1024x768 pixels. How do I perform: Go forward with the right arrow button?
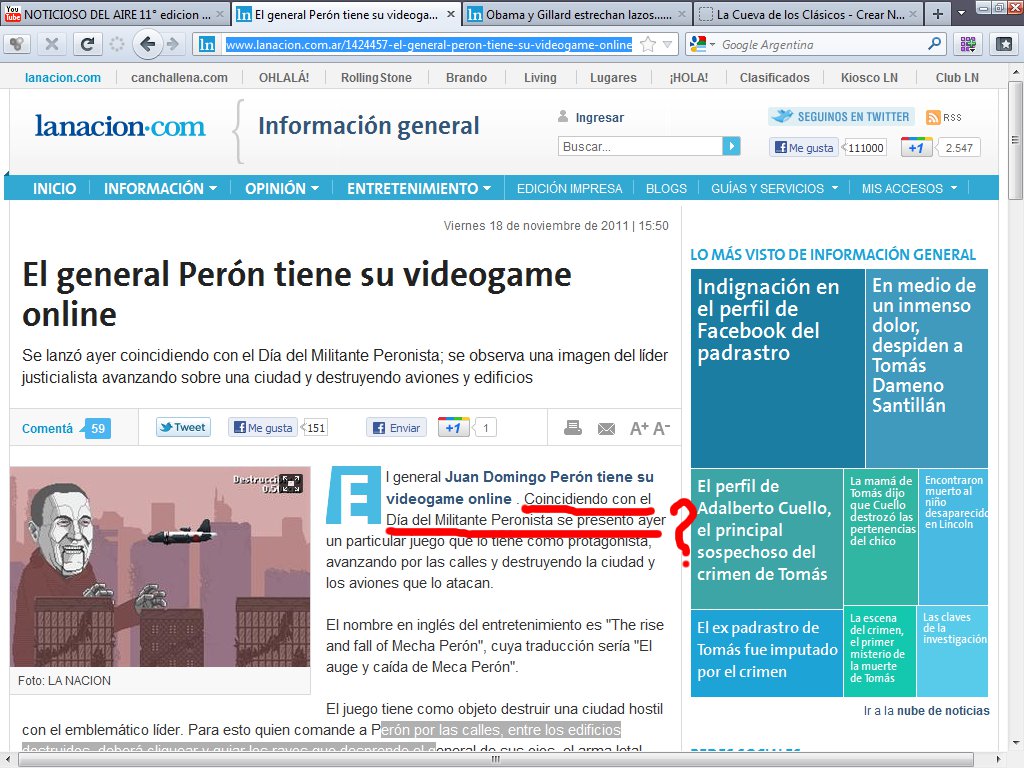[173, 44]
